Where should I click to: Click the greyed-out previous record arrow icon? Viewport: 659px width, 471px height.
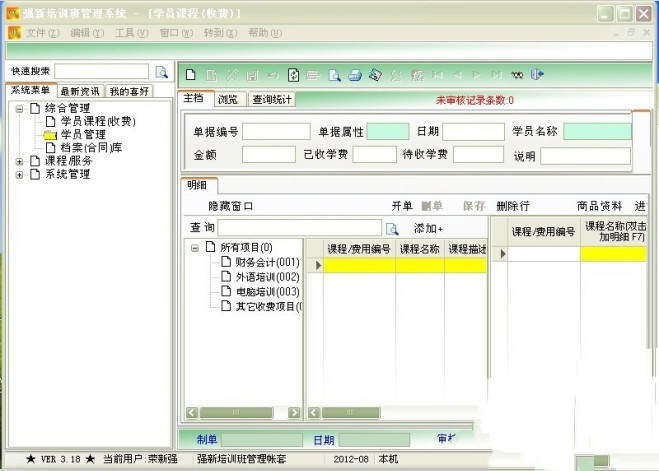(x=457, y=75)
